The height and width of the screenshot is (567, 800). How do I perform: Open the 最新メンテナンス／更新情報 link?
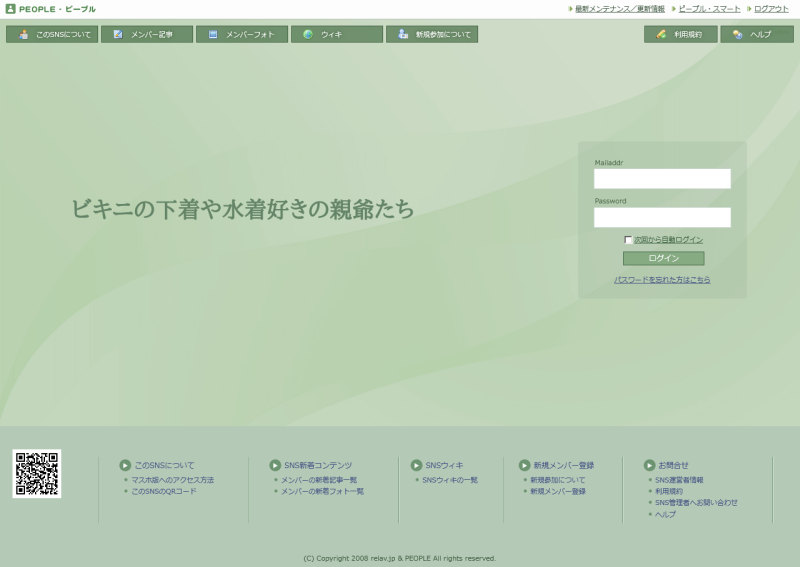[620, 9]
